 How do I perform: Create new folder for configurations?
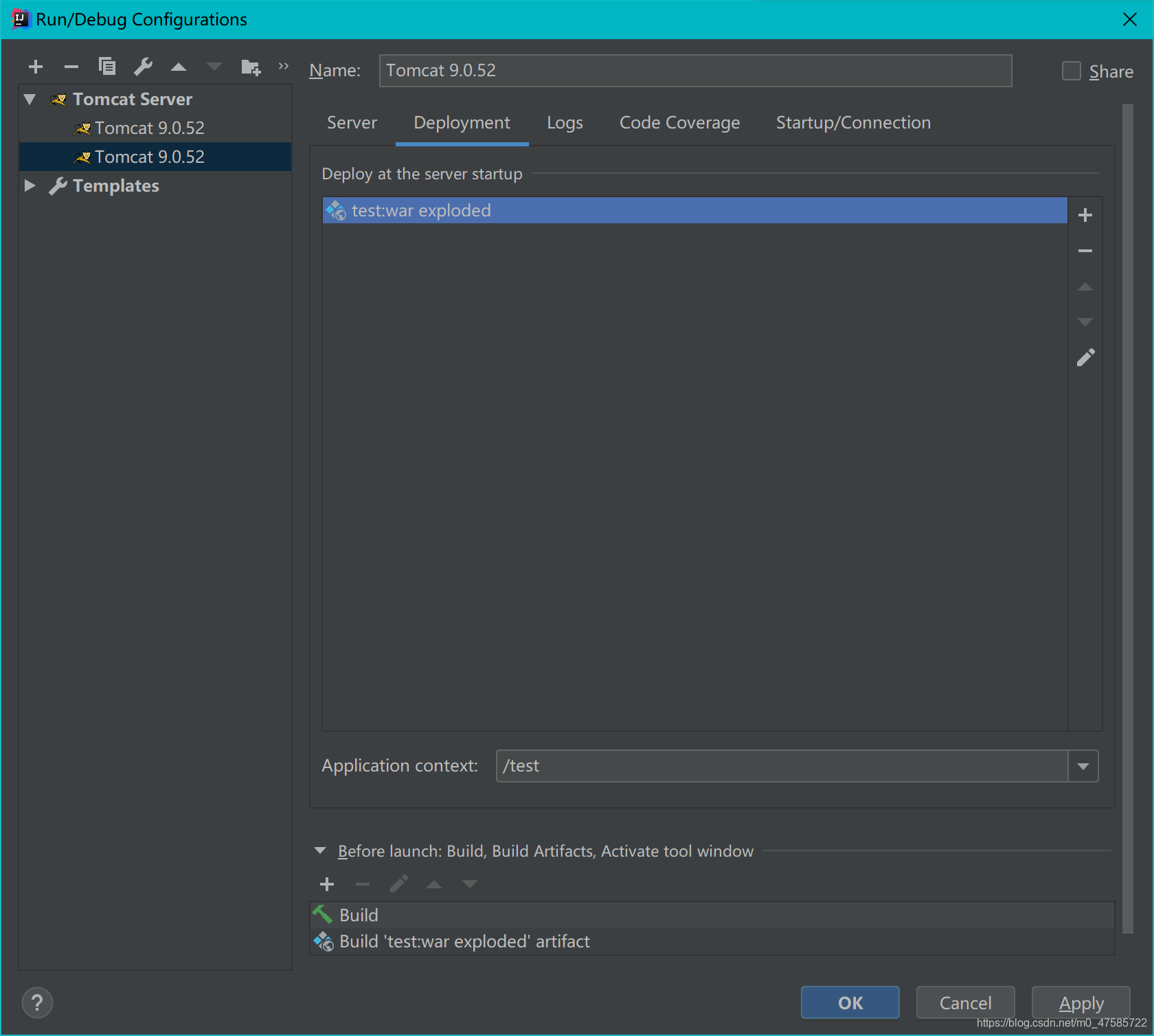tap(251, 67)
